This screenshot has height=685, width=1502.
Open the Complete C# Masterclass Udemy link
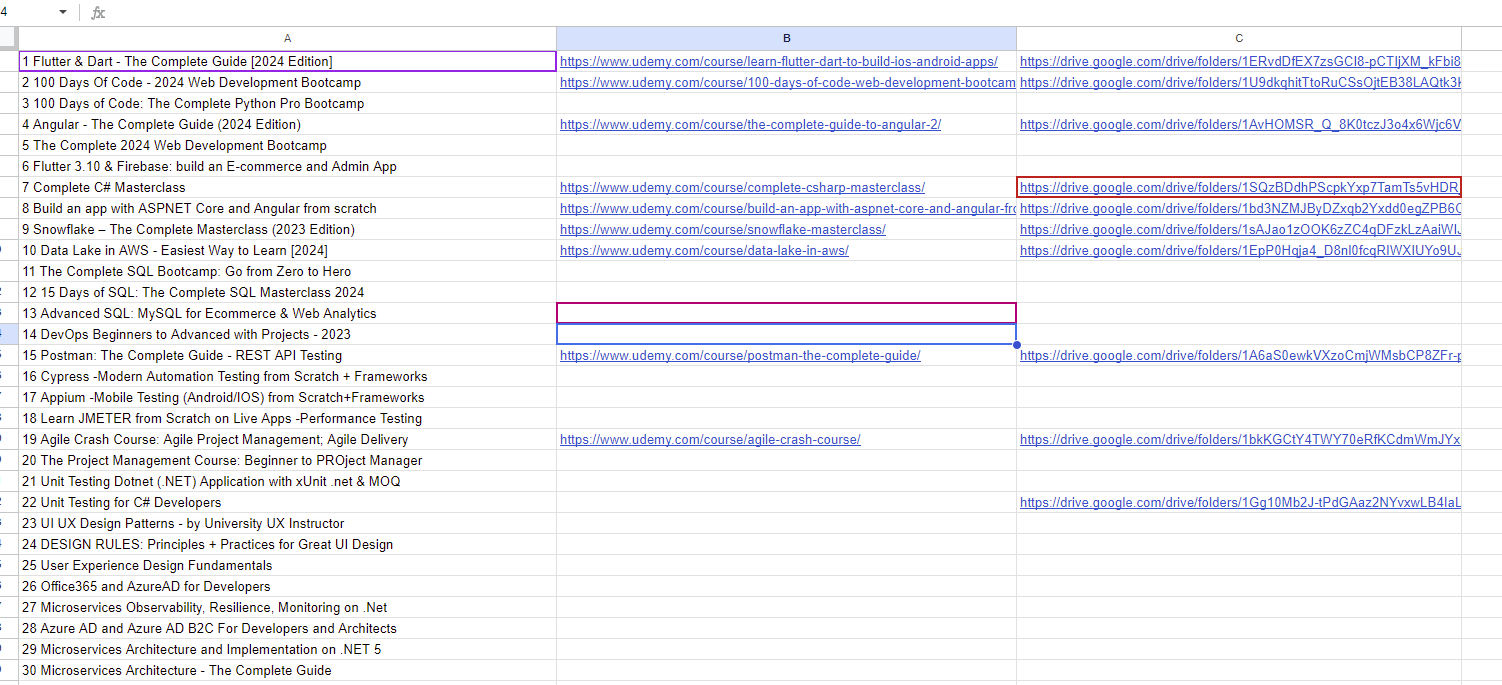coord(742,188)
